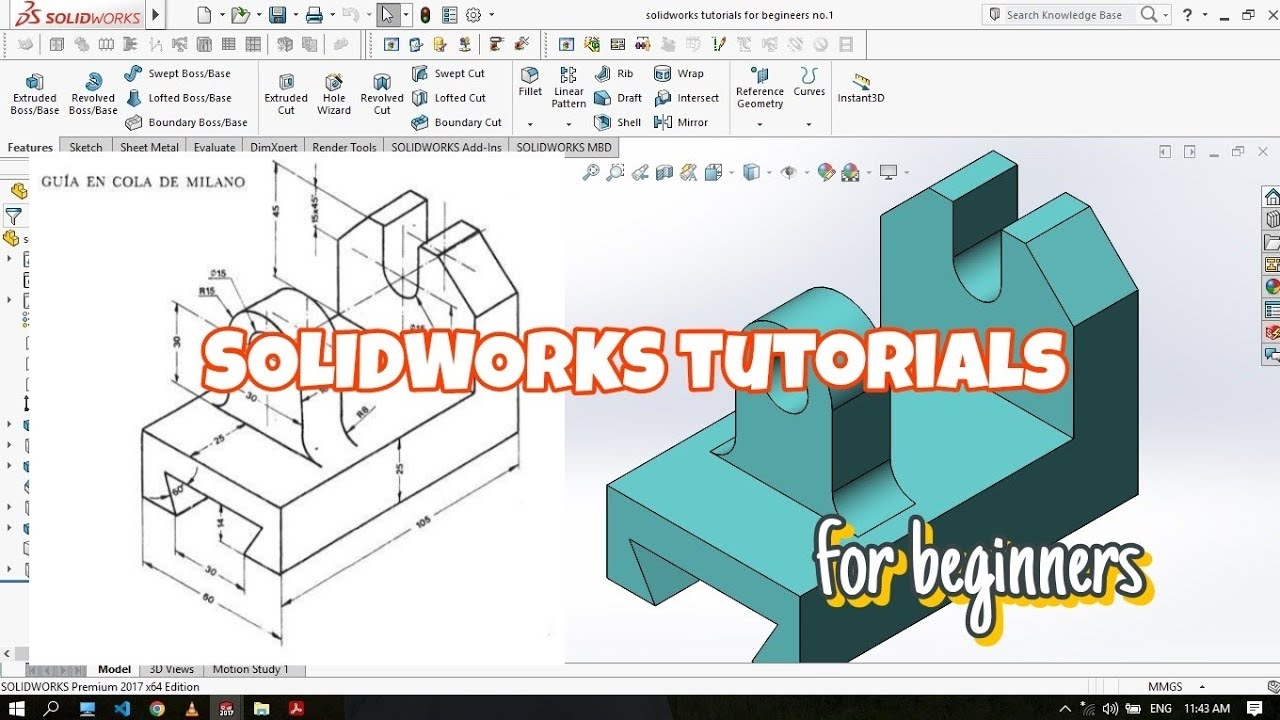
Task: Open the Windows Start menu
Action: click(x=18, y=708)
